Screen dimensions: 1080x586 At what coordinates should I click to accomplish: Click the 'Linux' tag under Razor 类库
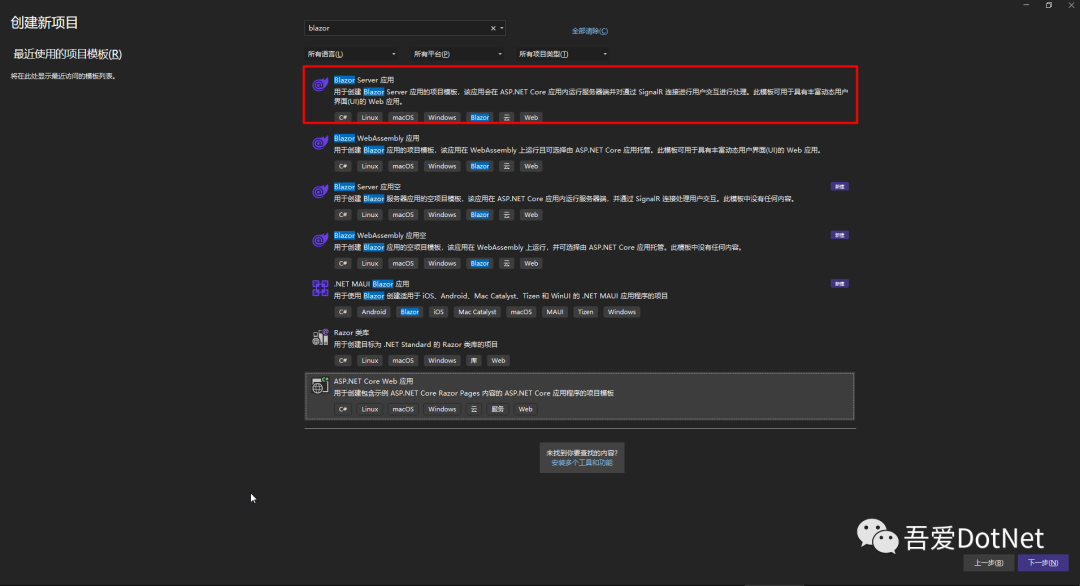point(370,361)
